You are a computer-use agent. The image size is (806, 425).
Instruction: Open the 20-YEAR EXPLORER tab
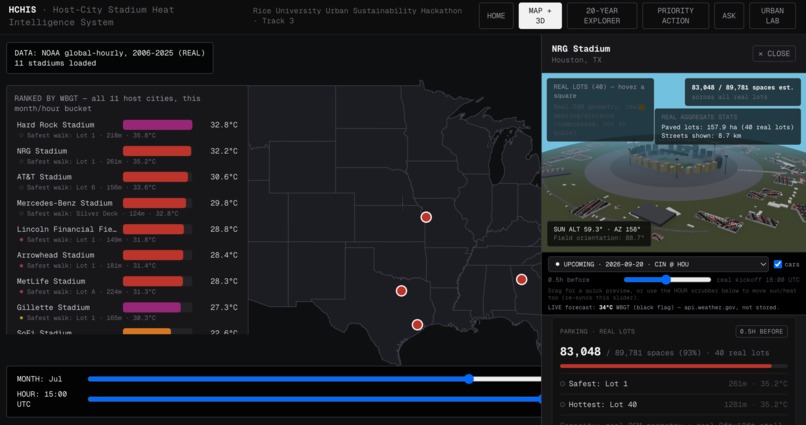[602, 16]
